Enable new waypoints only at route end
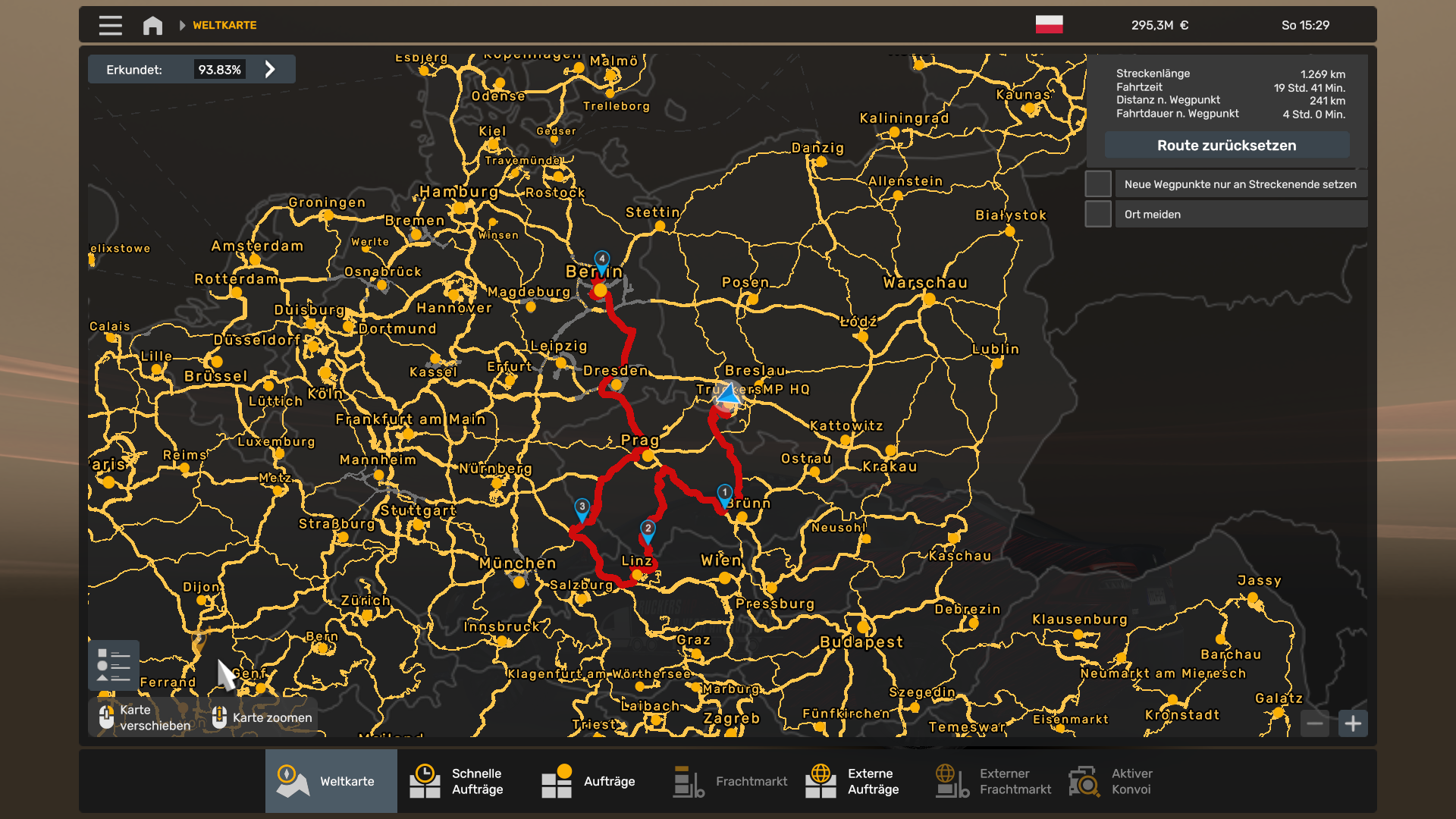 pos(1098,184)
